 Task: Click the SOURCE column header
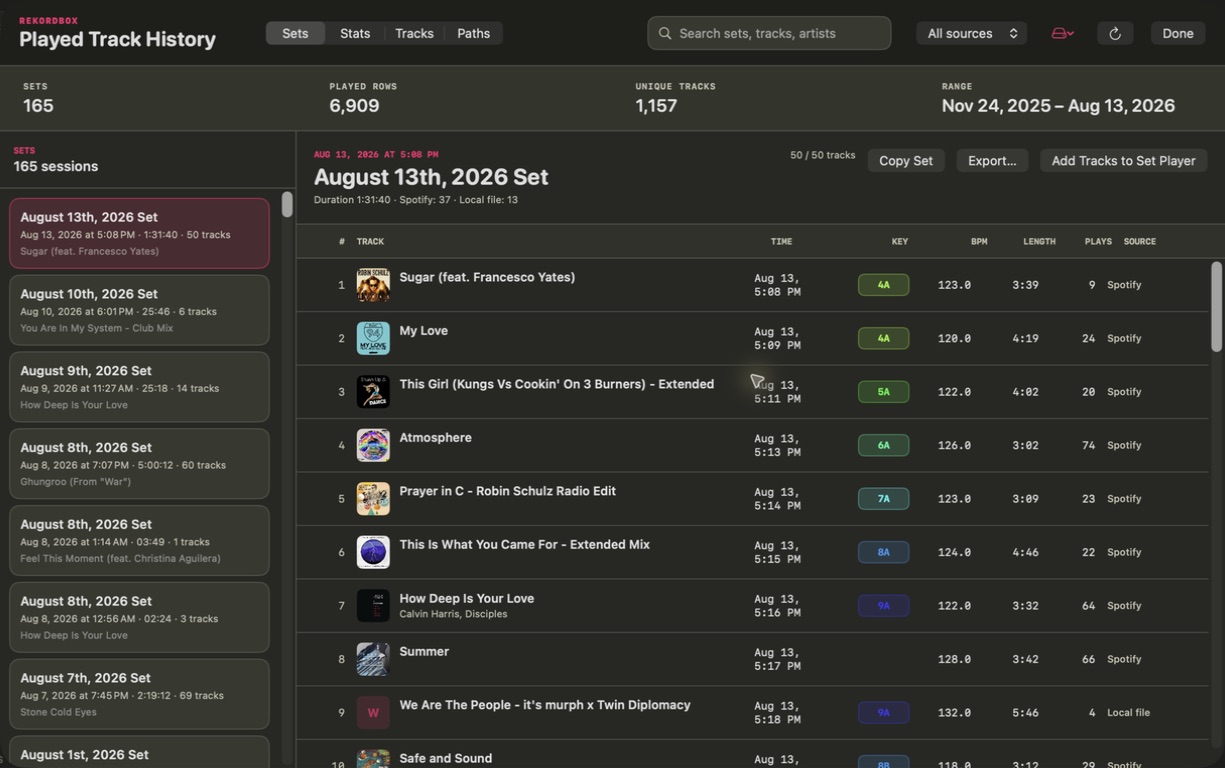(x=1139, y=241)
